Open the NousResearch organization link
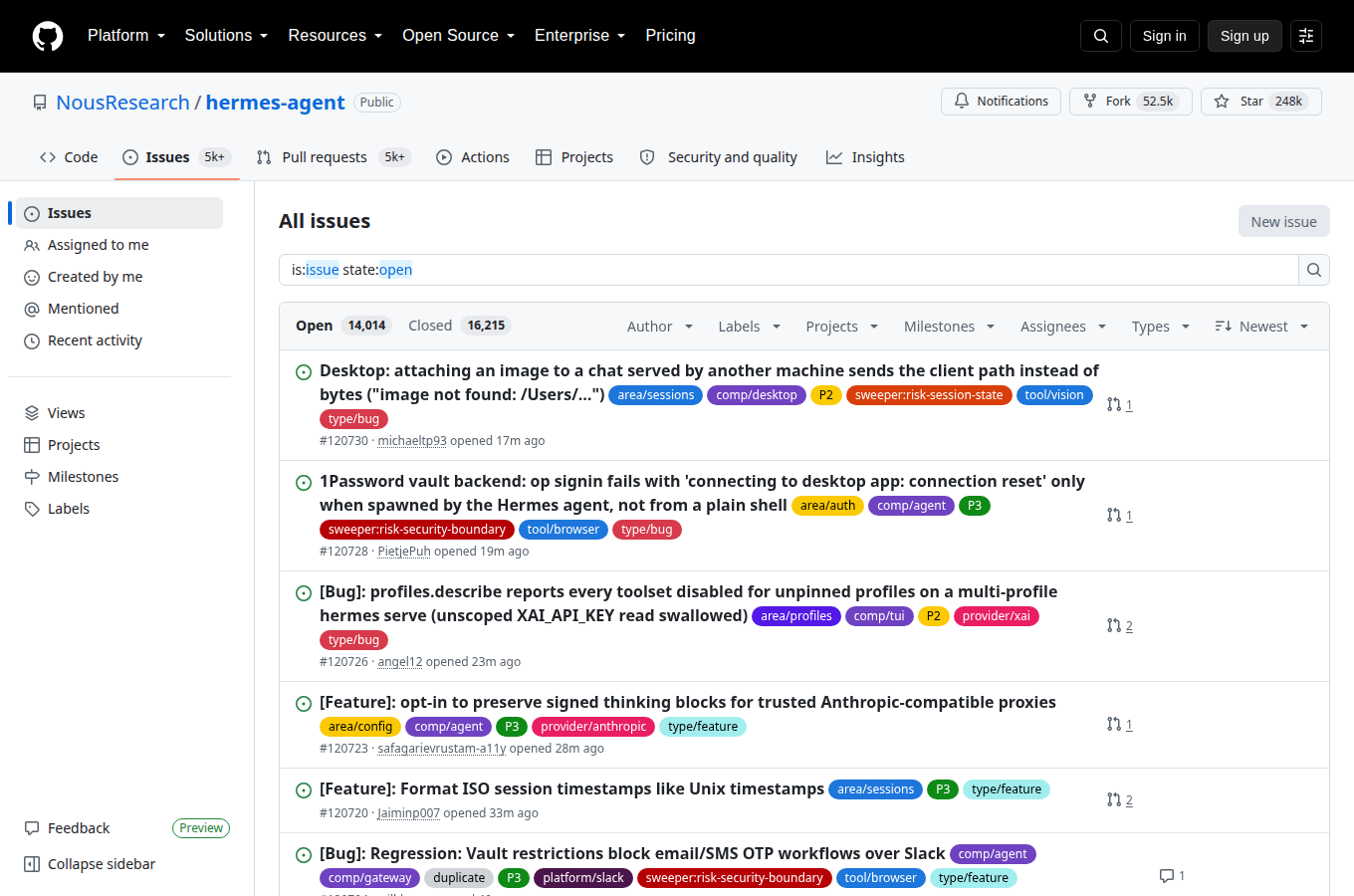 pyautogui.click(x=122, y=103)
